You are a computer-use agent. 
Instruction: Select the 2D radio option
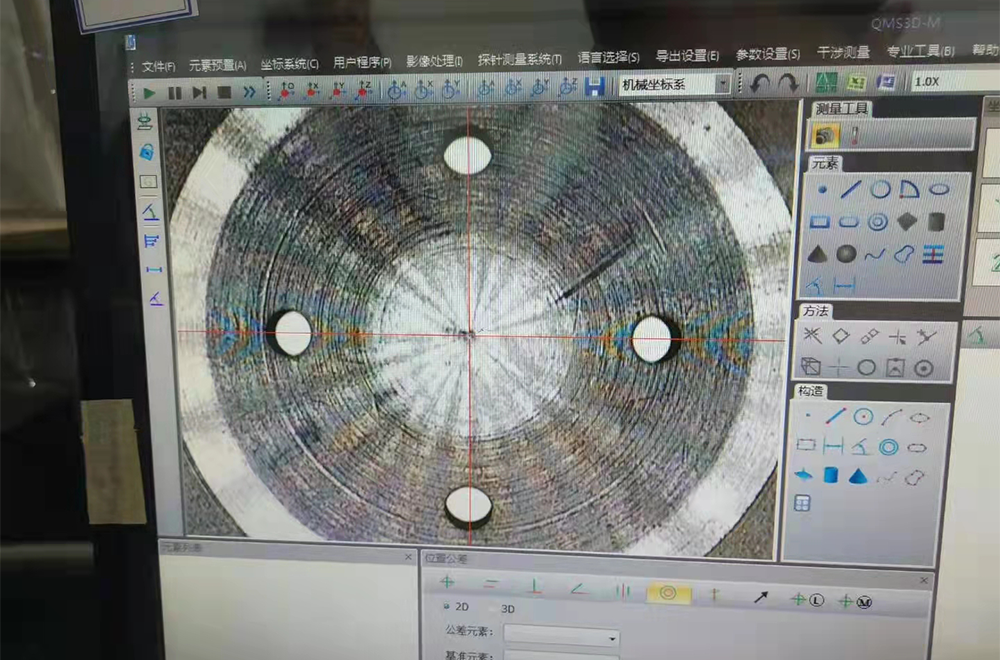446,607
